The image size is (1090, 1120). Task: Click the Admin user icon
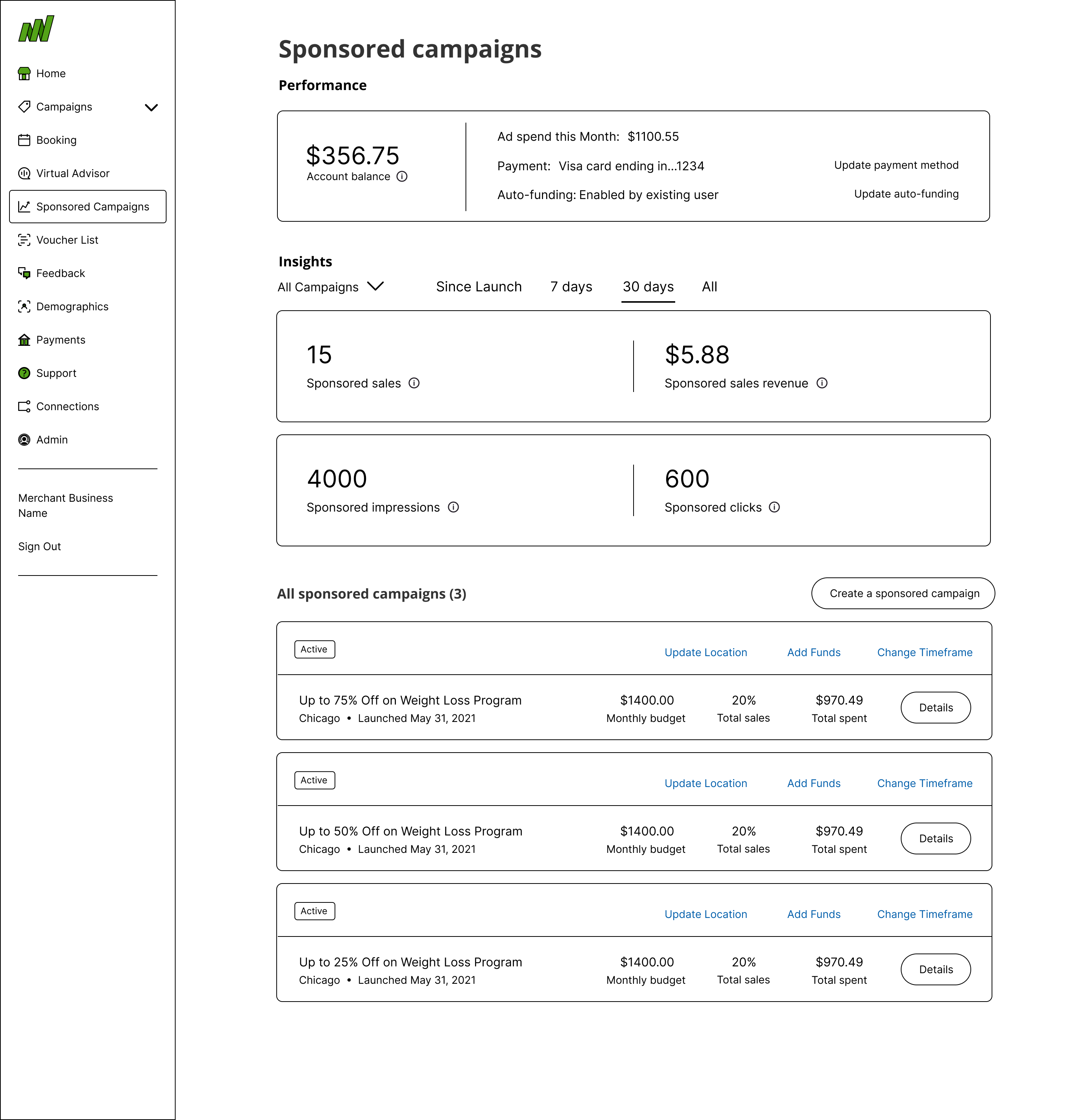click(24, 439)
